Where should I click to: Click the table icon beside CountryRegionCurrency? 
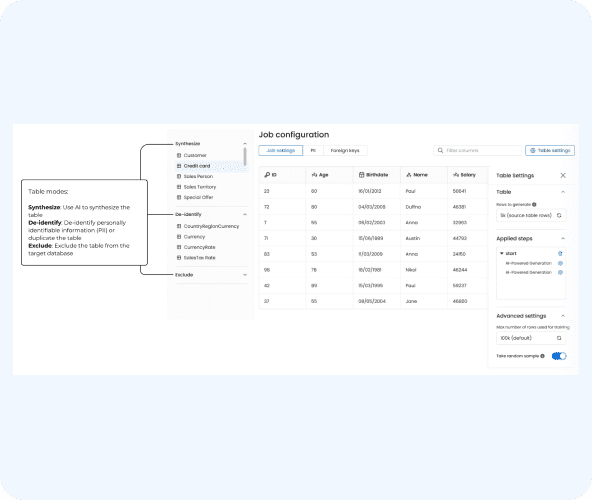click(x=179, y=226)
